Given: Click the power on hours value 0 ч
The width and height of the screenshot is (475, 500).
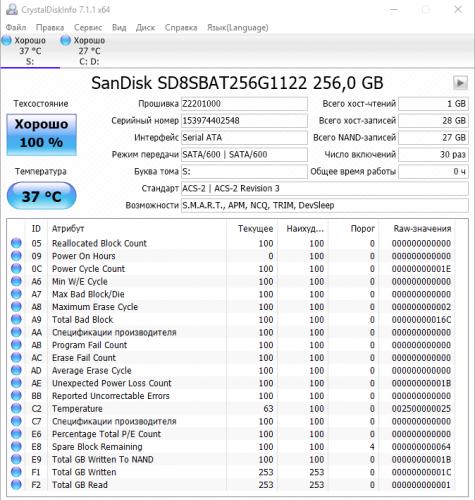Looking at the screenshot, I should pos(433,172).
